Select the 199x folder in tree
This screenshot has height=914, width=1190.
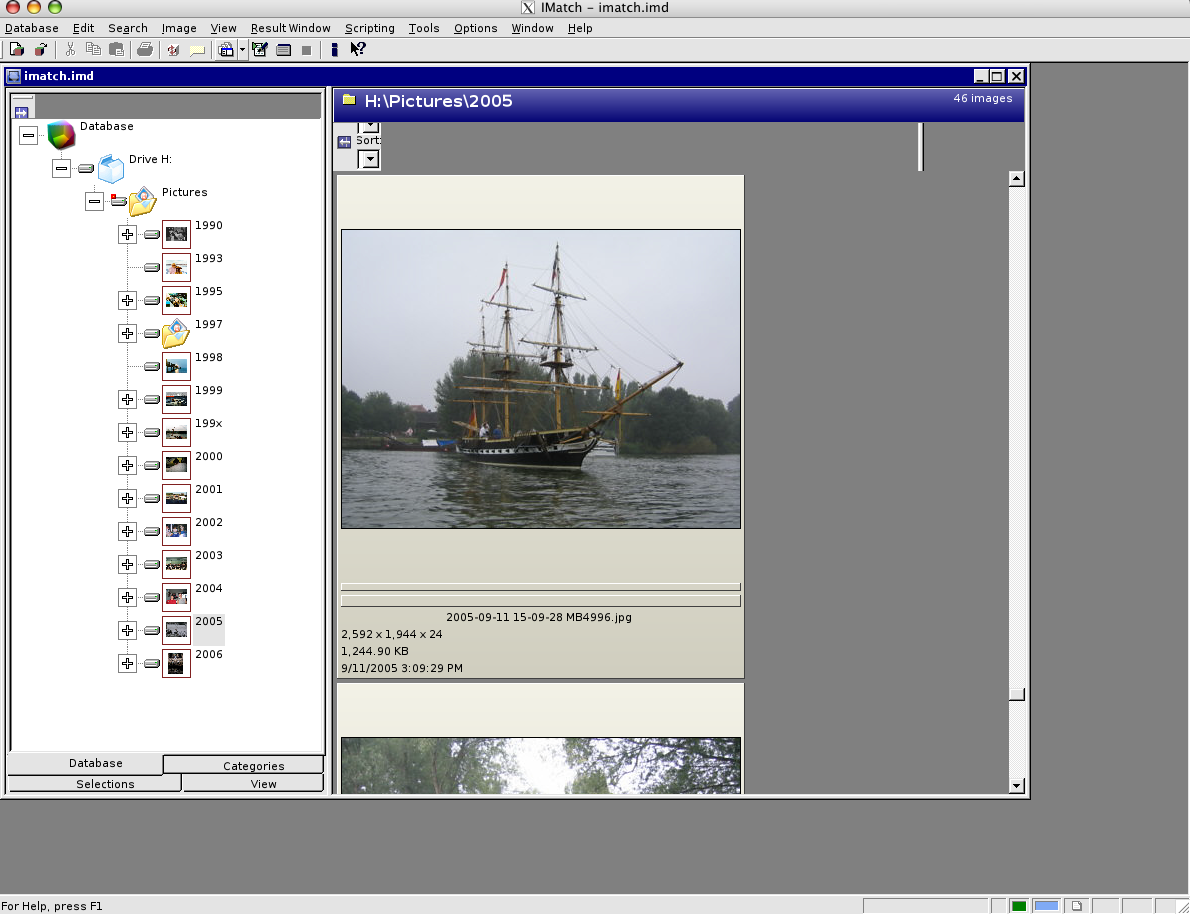(x=209, y=423)
